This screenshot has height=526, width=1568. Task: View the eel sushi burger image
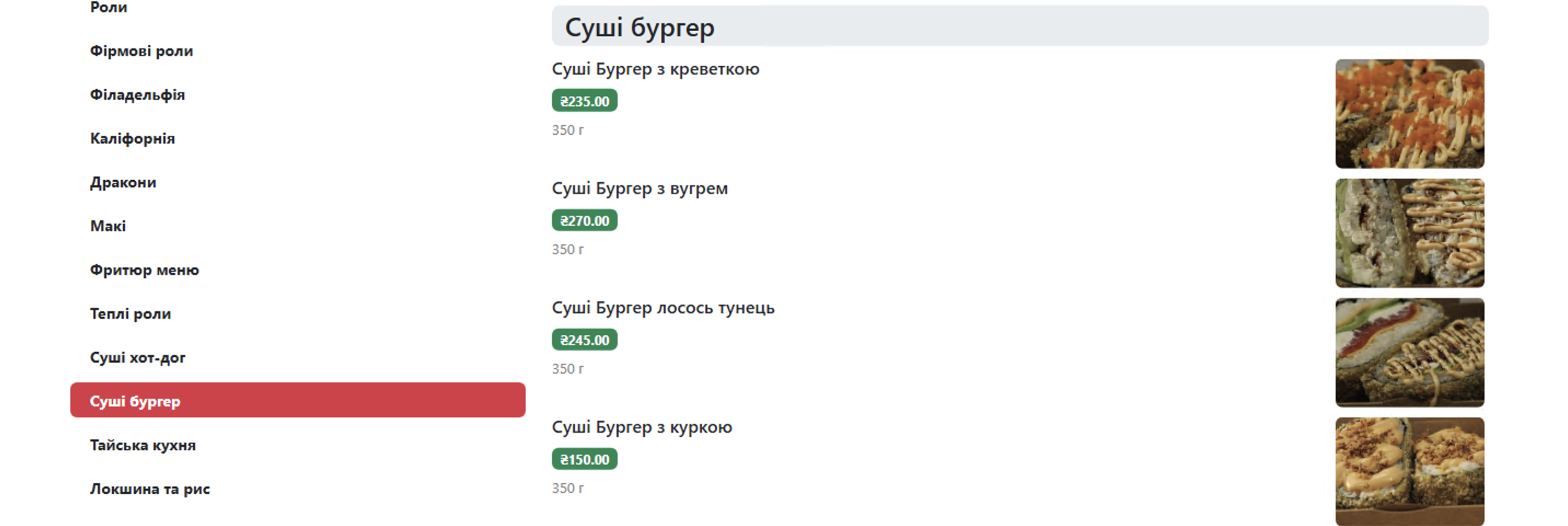pyautogui.click(x=1410, y=233)
